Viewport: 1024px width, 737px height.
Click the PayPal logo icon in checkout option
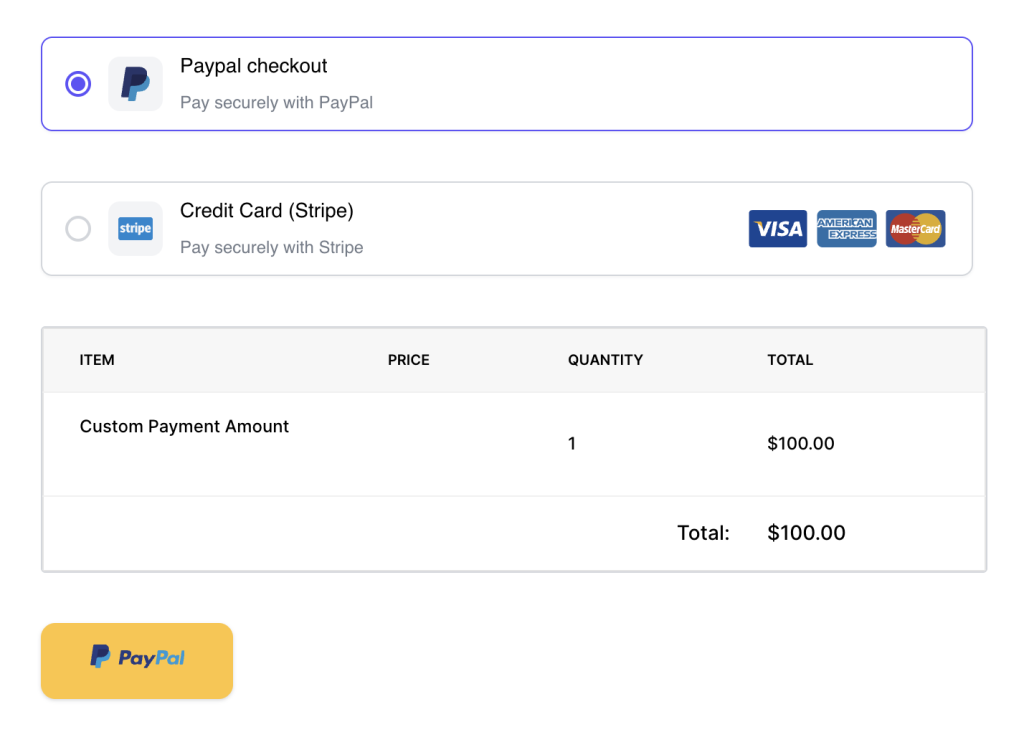click(135, 84)
